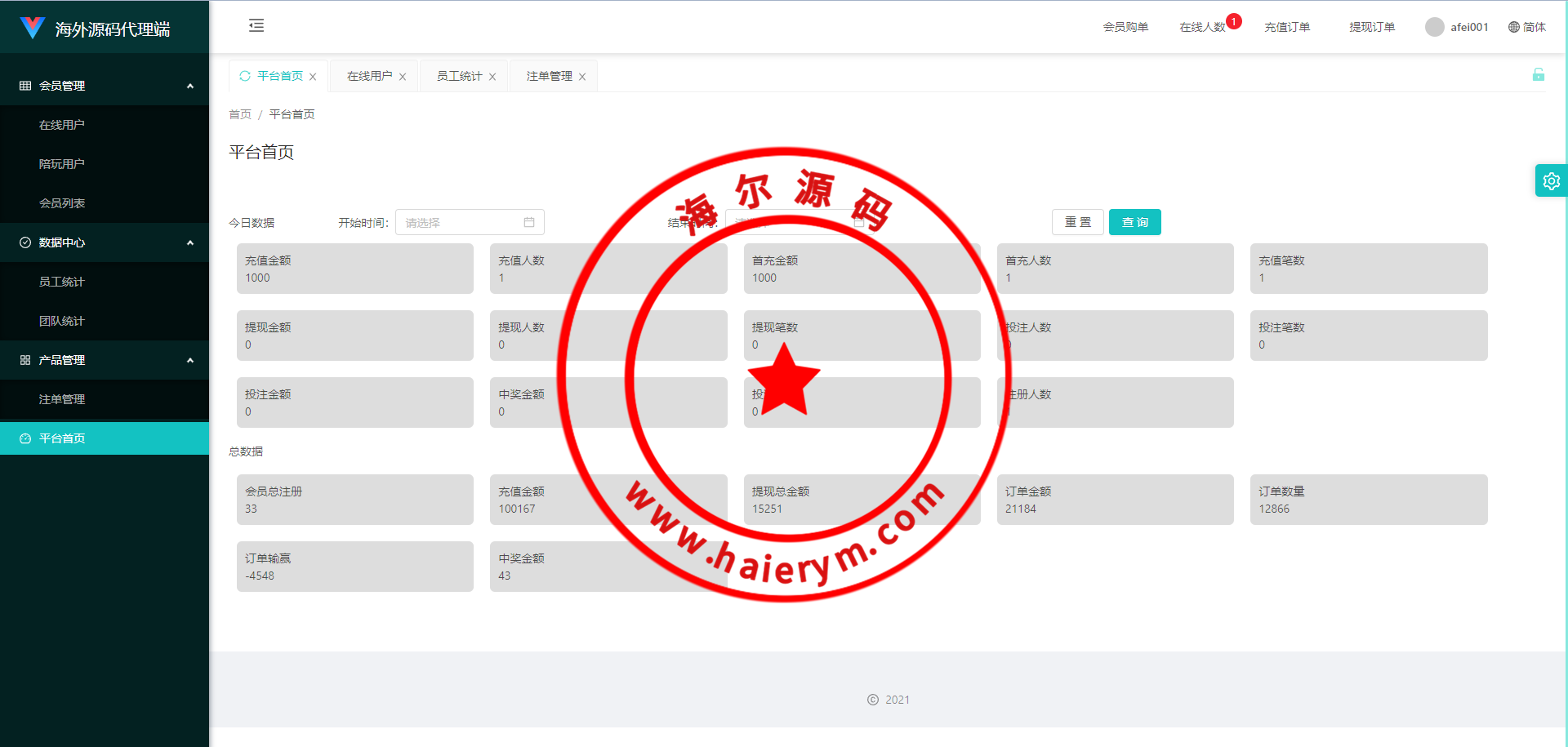Click the sidebar collapse hamburger icon
This screenshot has width=1568, height=747.
[256, 26]
